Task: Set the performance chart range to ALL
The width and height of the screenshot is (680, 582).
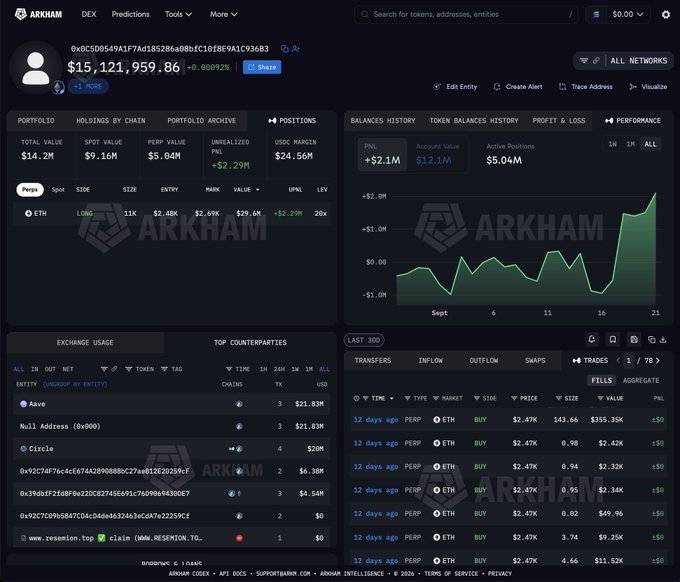Action: 650,144
